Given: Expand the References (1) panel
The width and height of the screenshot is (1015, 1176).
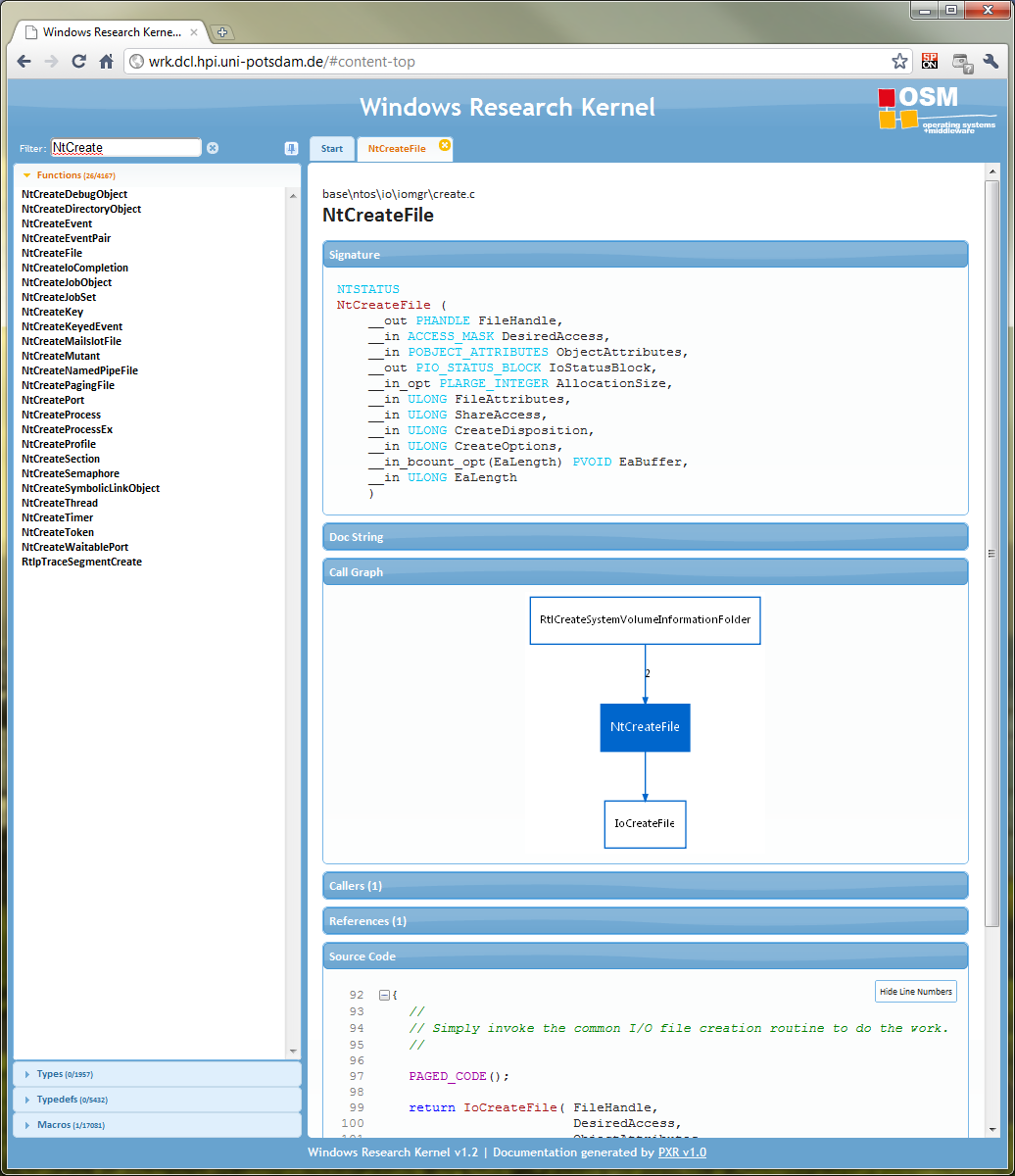Looking at the screenshot, I should (645, 921).
